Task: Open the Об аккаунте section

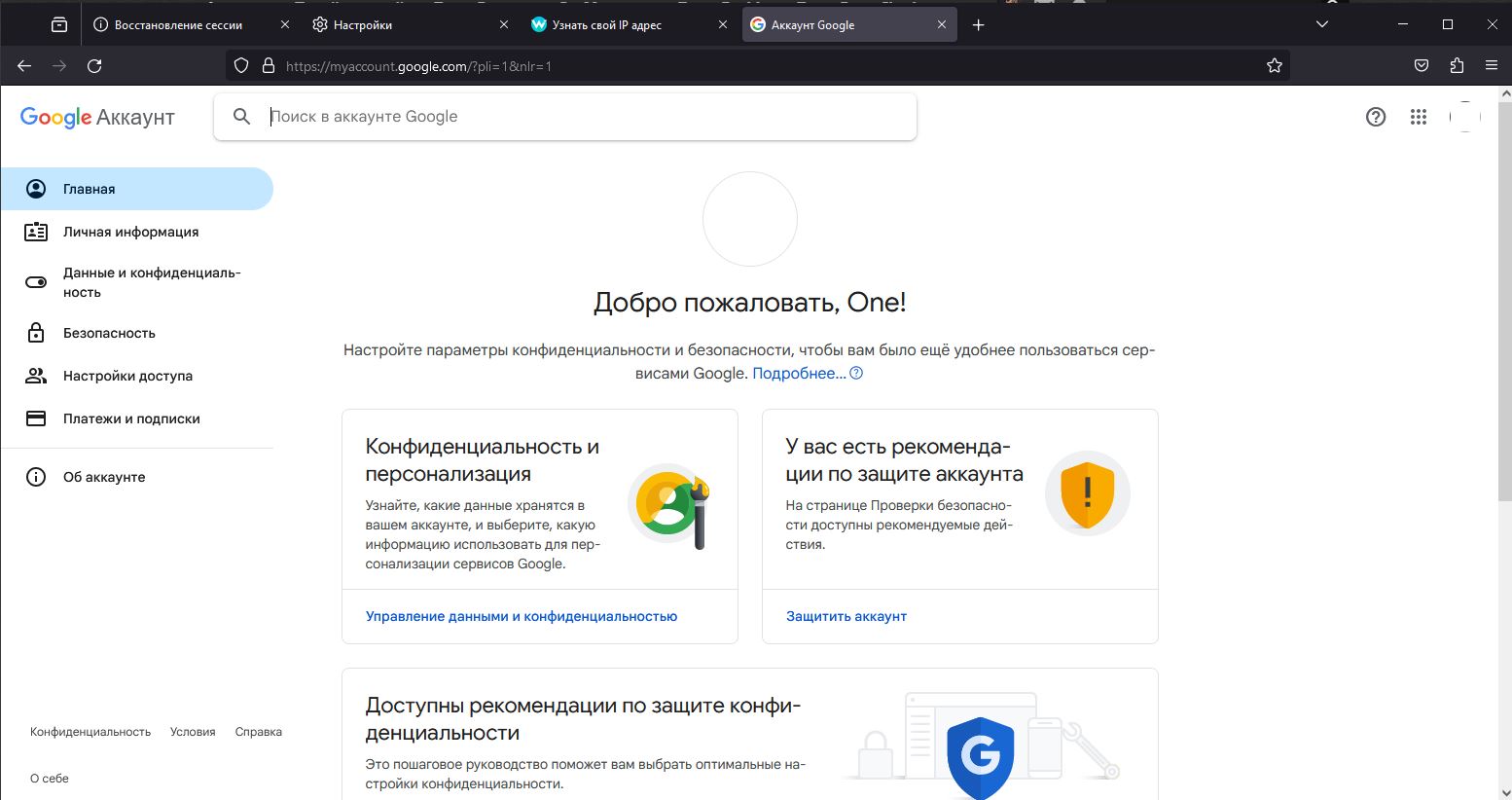Action: coord(136,477)
